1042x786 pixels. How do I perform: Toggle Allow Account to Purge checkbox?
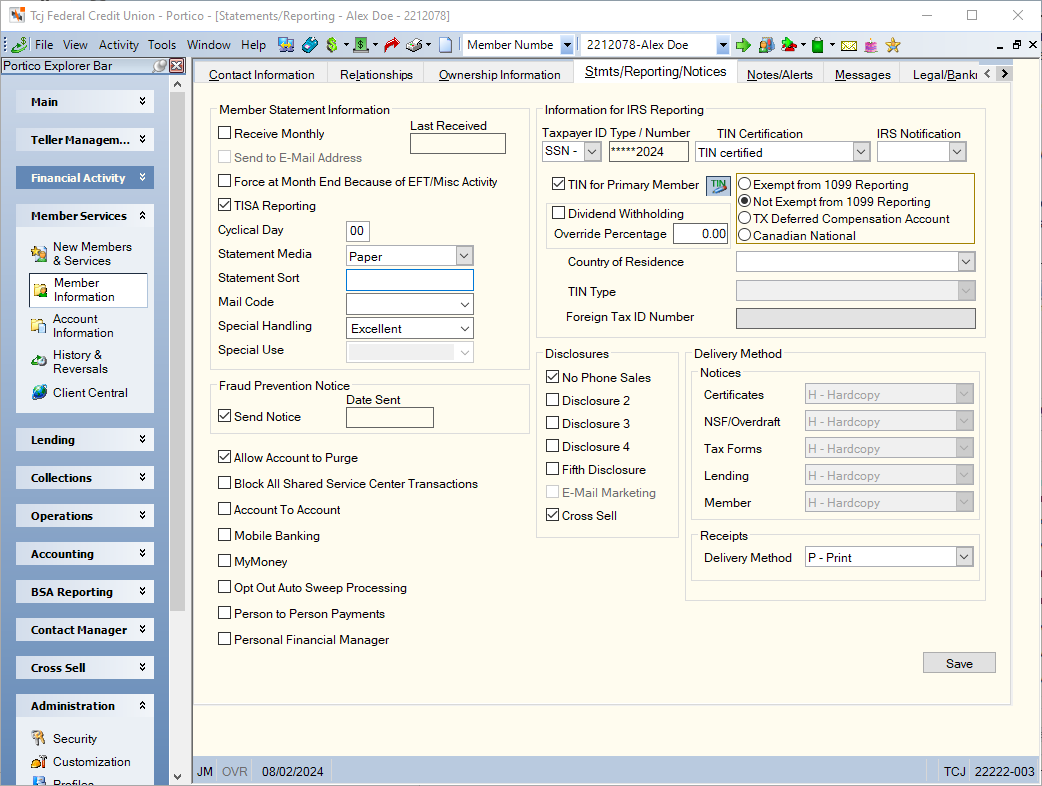pos(225,457)
